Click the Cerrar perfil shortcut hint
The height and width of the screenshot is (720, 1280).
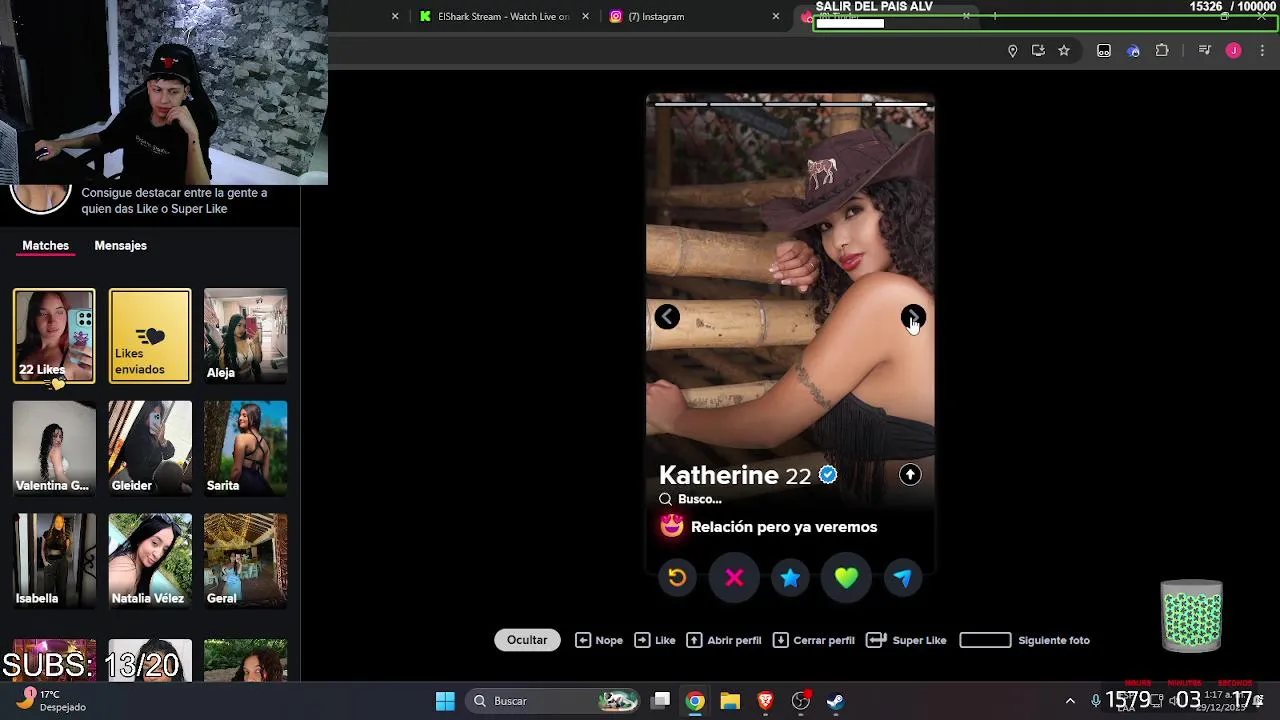(x=814, y=640)
